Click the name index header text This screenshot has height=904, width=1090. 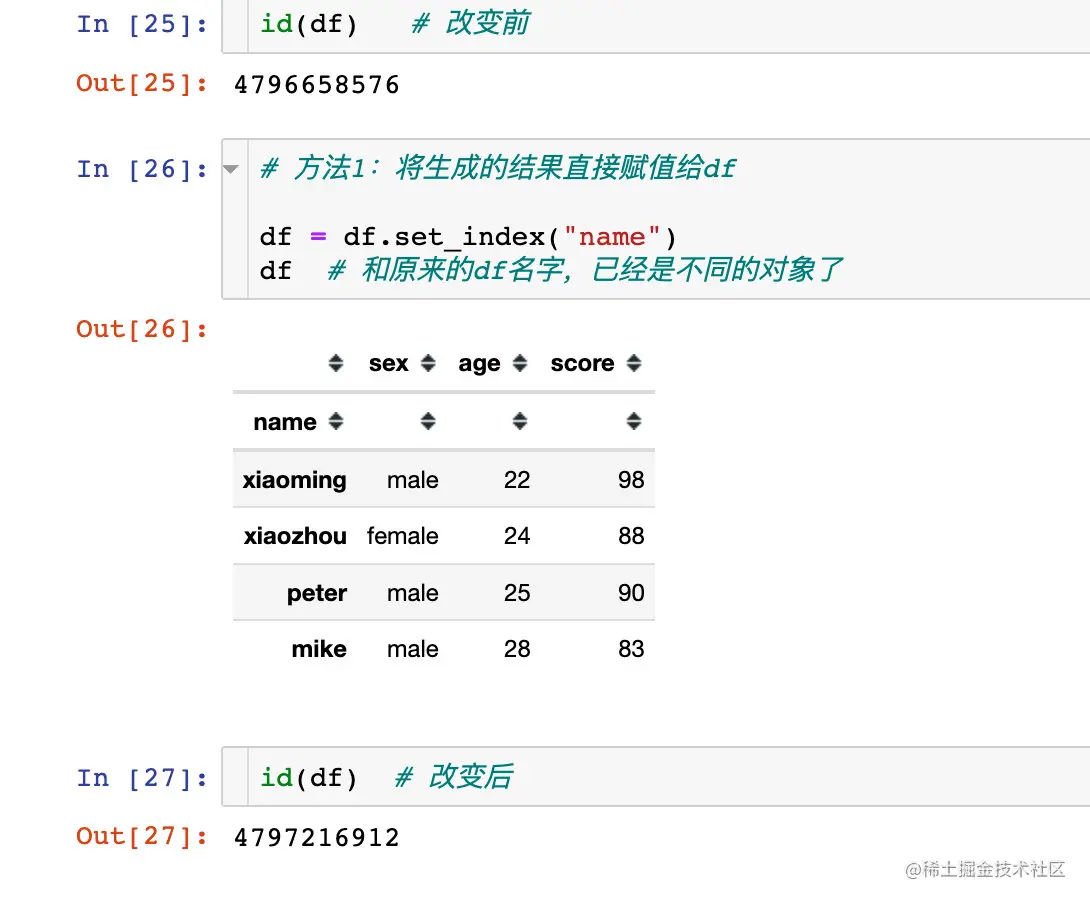pos(285,421)
